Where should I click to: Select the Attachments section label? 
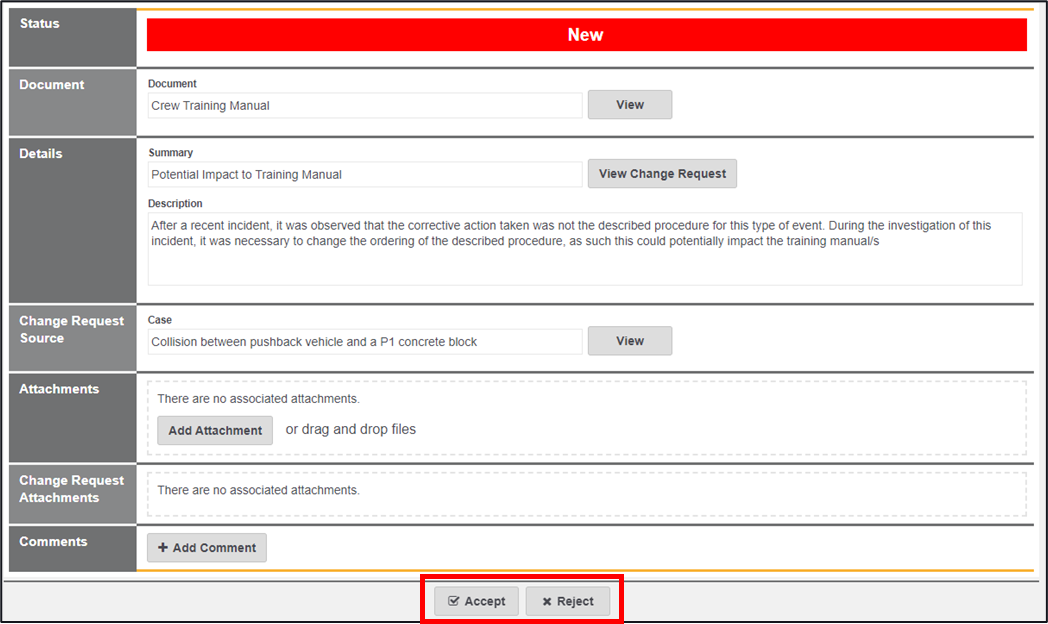coord(59,389)
